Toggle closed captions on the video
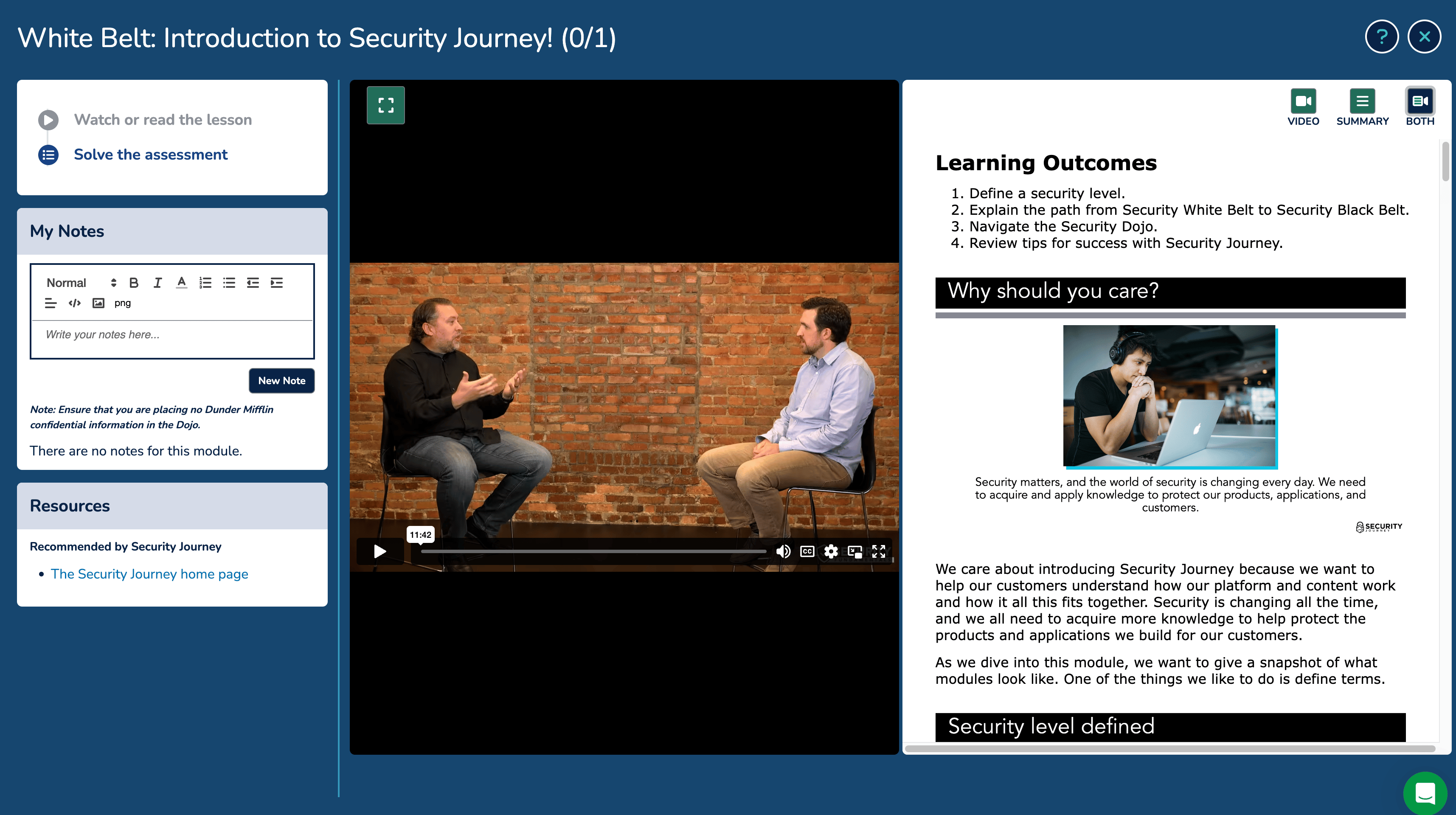This screenshot has width=1456, height=815. tap(807, 551)
